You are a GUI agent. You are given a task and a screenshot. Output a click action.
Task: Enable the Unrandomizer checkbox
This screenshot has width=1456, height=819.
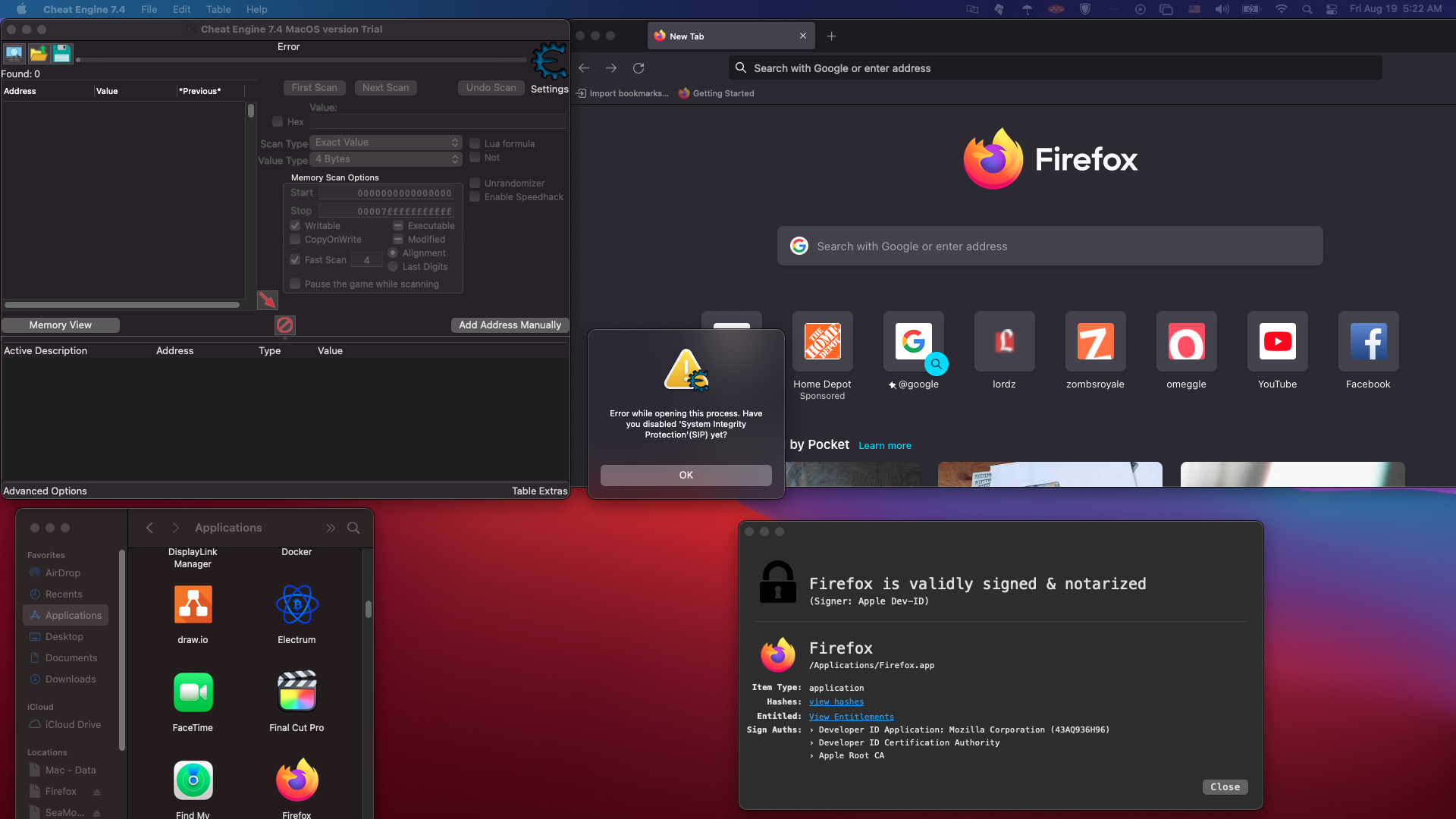(x=475, y=183)
